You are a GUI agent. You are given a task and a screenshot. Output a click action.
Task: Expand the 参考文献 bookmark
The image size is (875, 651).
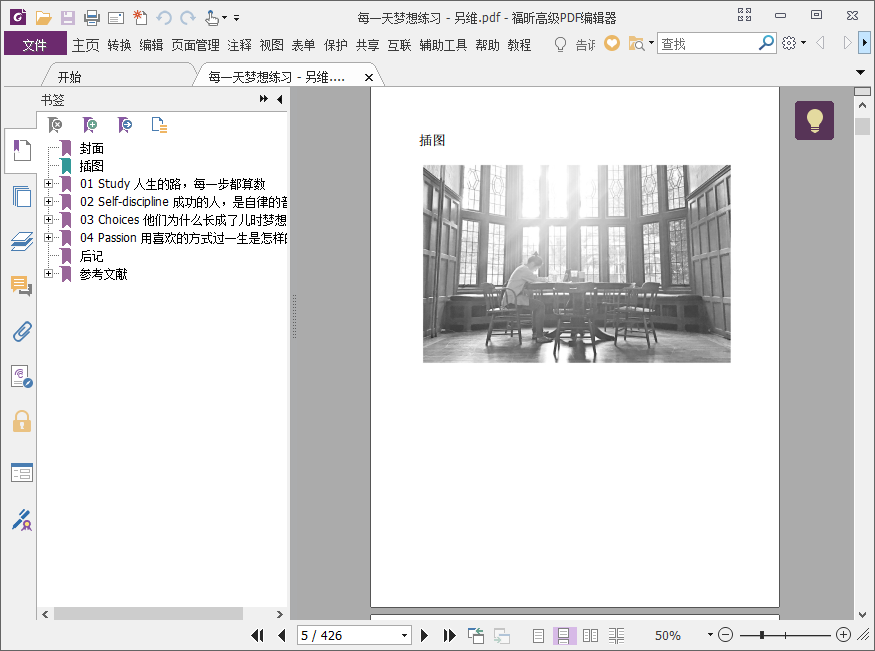pyautogui.click(x=49, y=273)
